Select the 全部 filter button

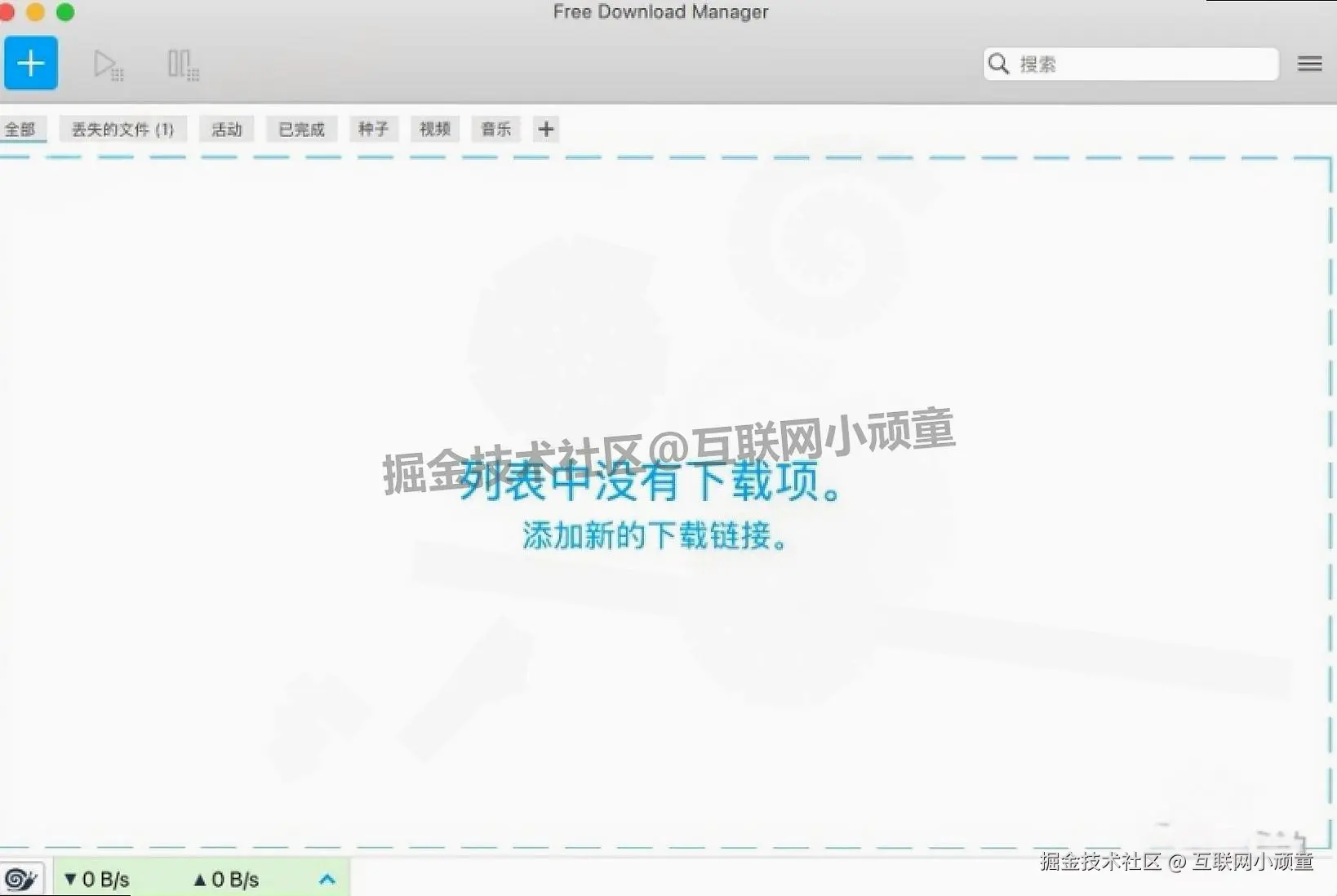coord(24,129)
